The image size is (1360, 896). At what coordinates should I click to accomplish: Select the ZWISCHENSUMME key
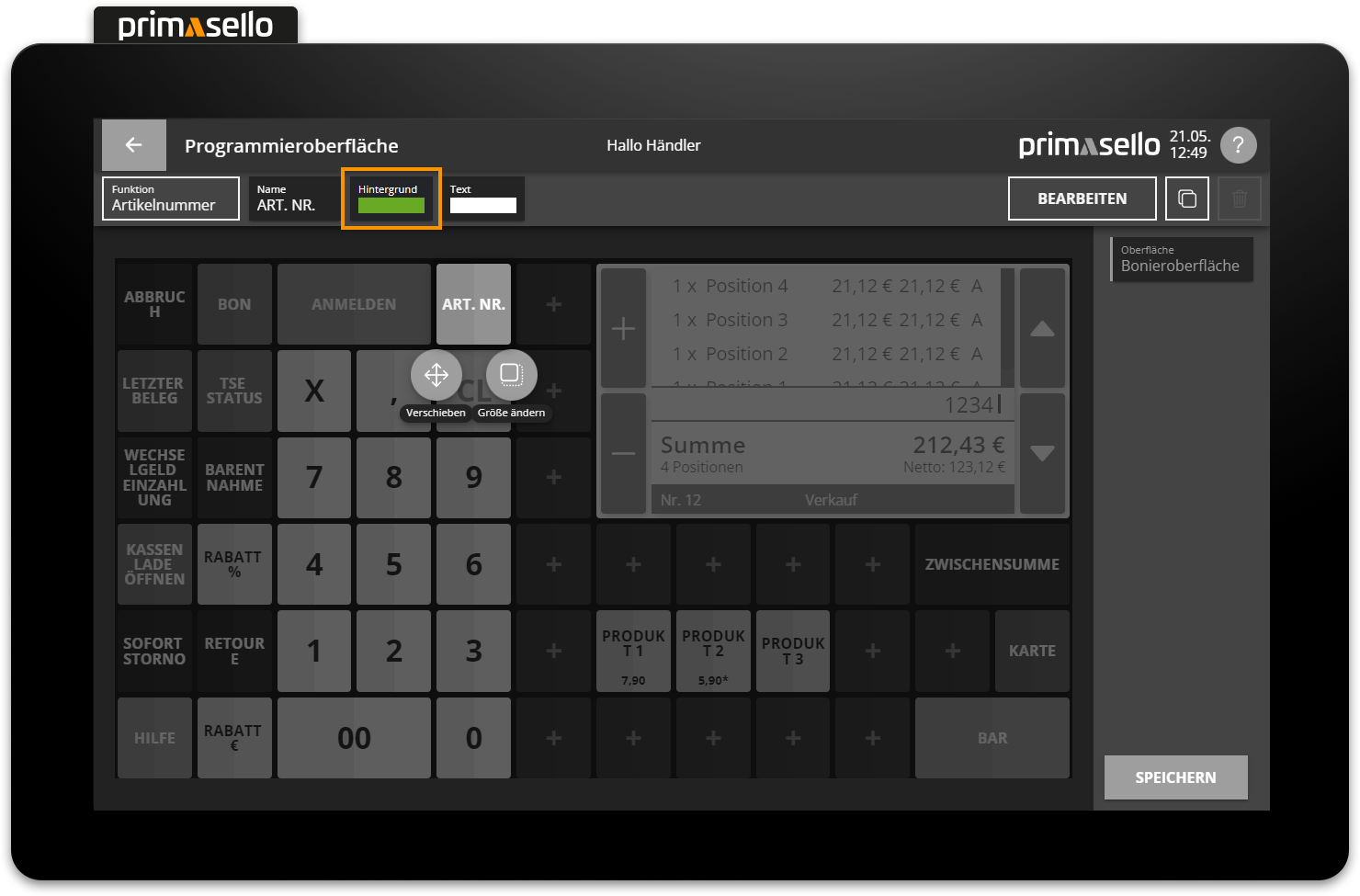point(992,564)
